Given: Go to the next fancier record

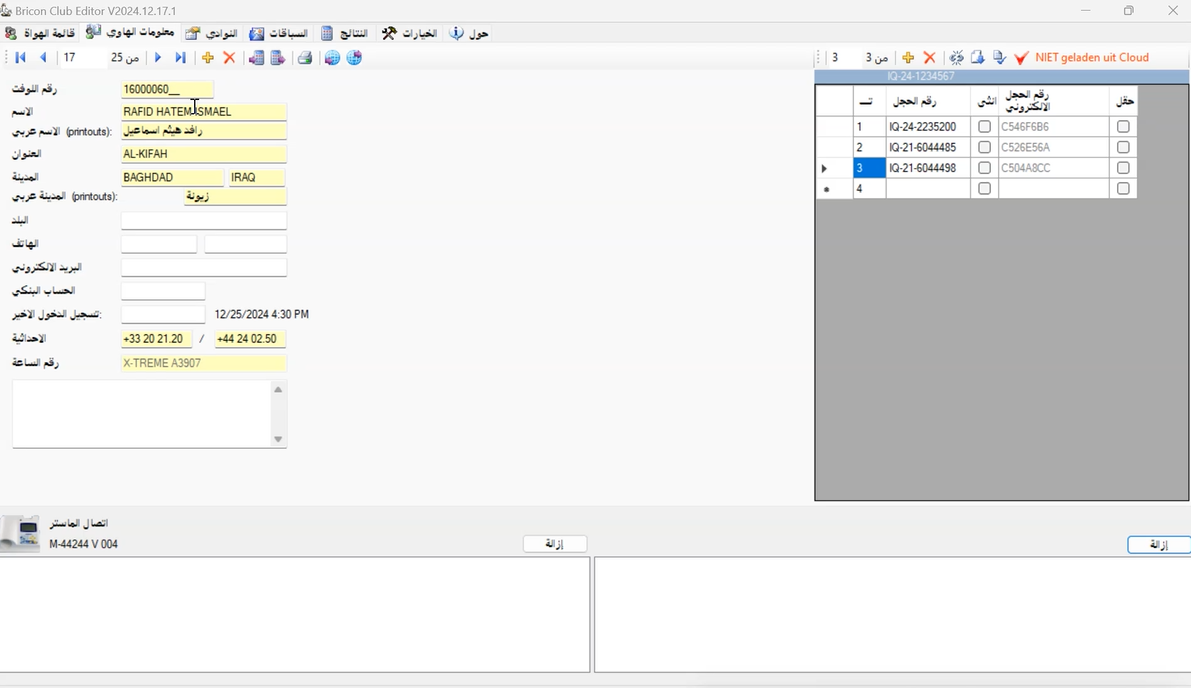Looking at the screenshot, I should click(x=158, y=58).
